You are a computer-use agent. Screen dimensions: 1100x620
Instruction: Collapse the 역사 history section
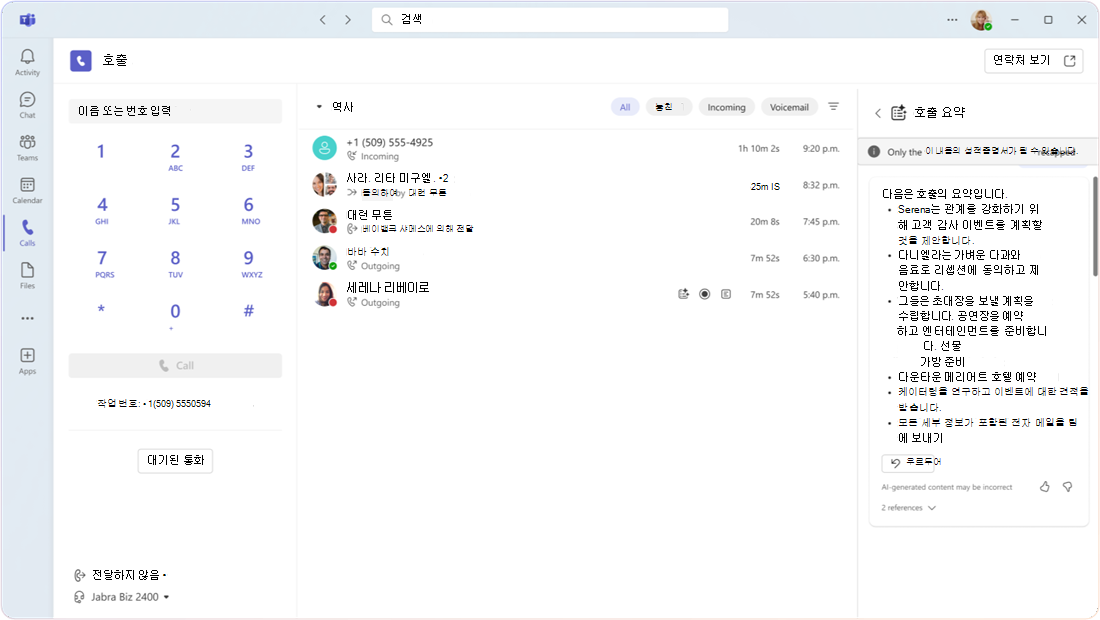[319, 107]
